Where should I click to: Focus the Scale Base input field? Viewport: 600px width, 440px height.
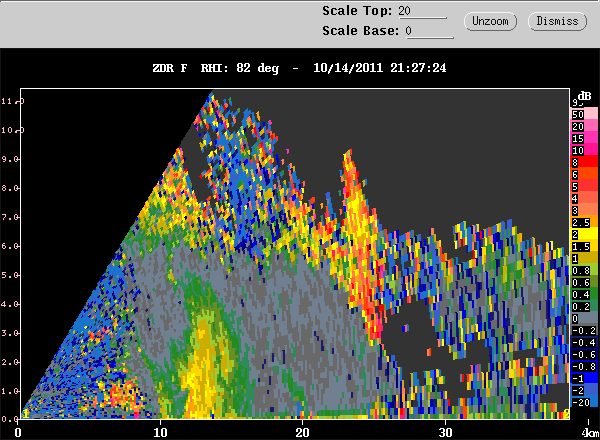pyautogui.click(x=429, y=31)
